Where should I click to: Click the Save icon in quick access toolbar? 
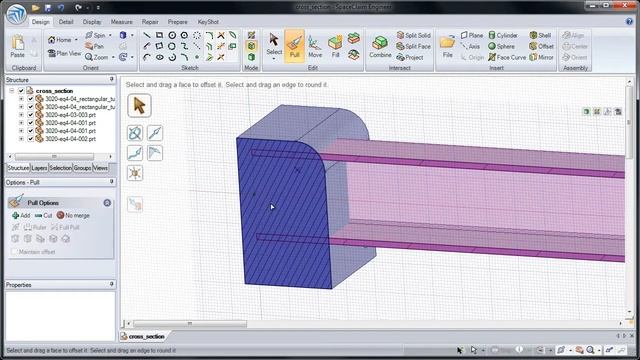[x=48, y=7]
